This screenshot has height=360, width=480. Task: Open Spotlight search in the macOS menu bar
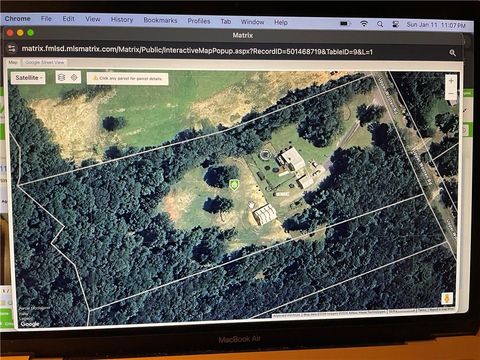click(380, 24)
